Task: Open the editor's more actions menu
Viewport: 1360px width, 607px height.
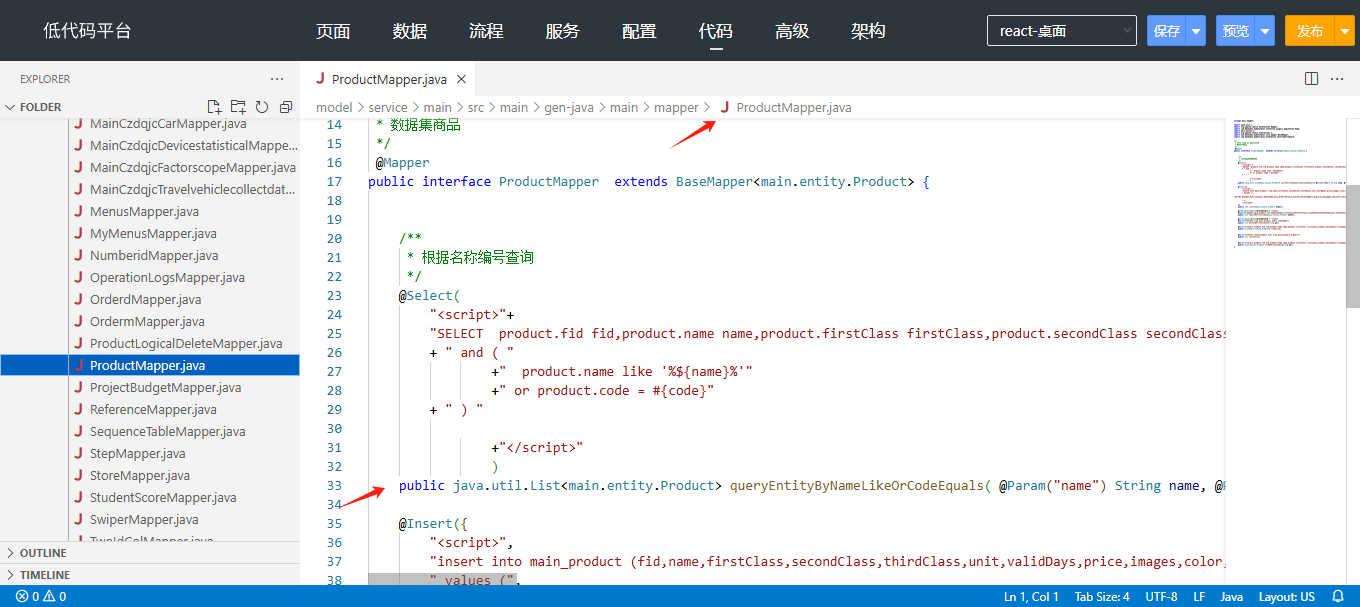Action: 1337,79
